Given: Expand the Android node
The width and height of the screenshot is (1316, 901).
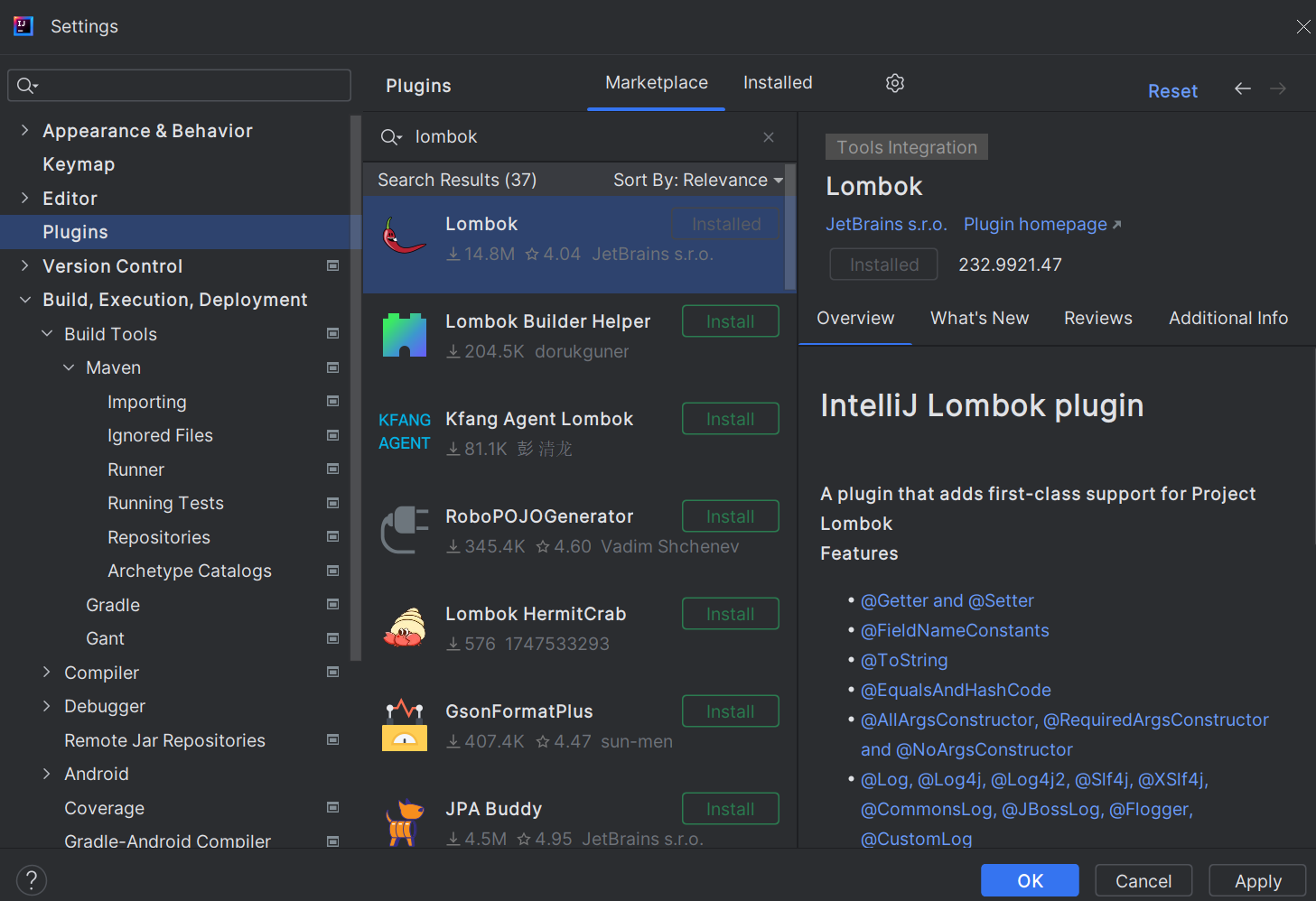Looking at the screenshot, I should tap(47, 774).
